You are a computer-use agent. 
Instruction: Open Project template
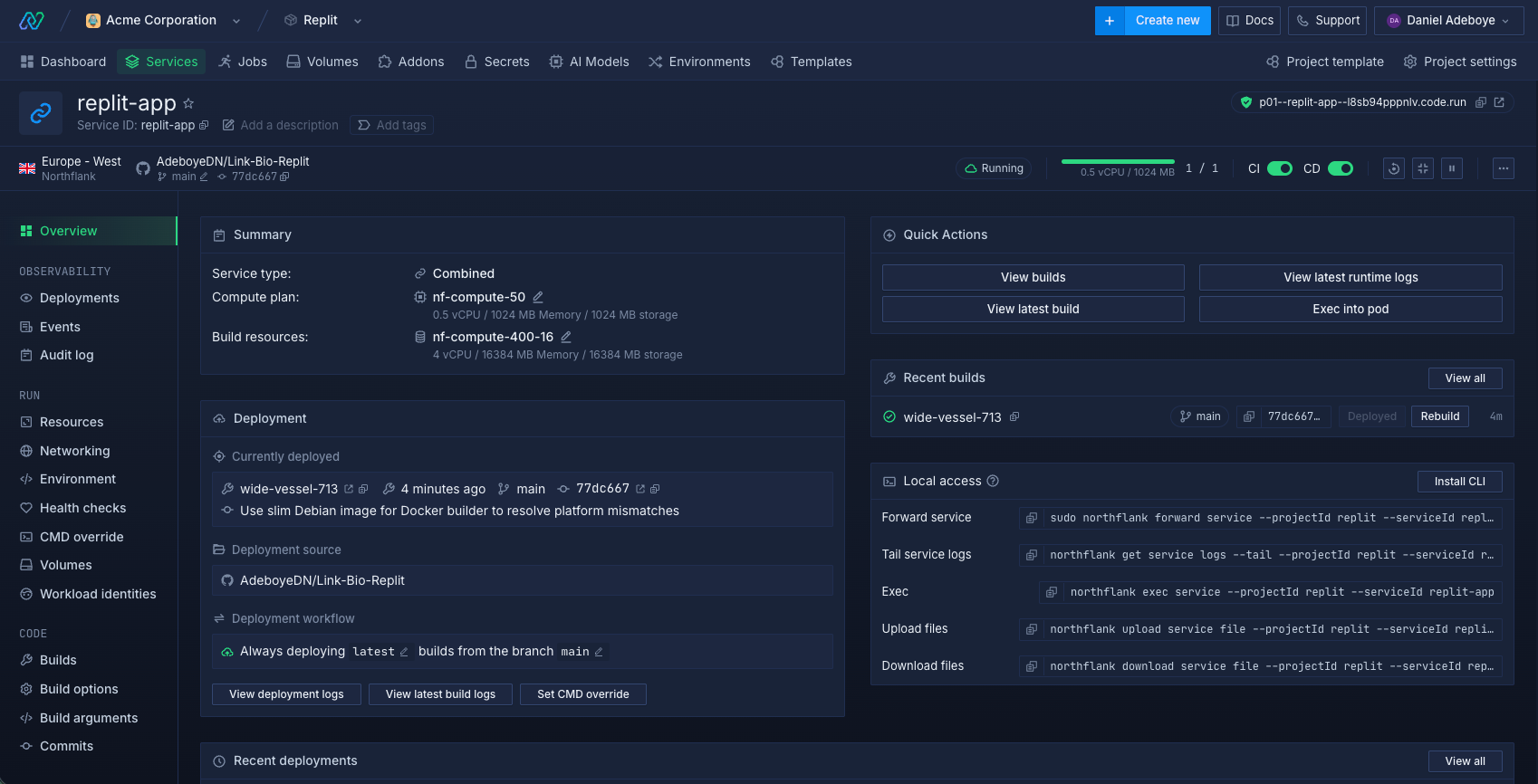click(x=1325, y=62)
